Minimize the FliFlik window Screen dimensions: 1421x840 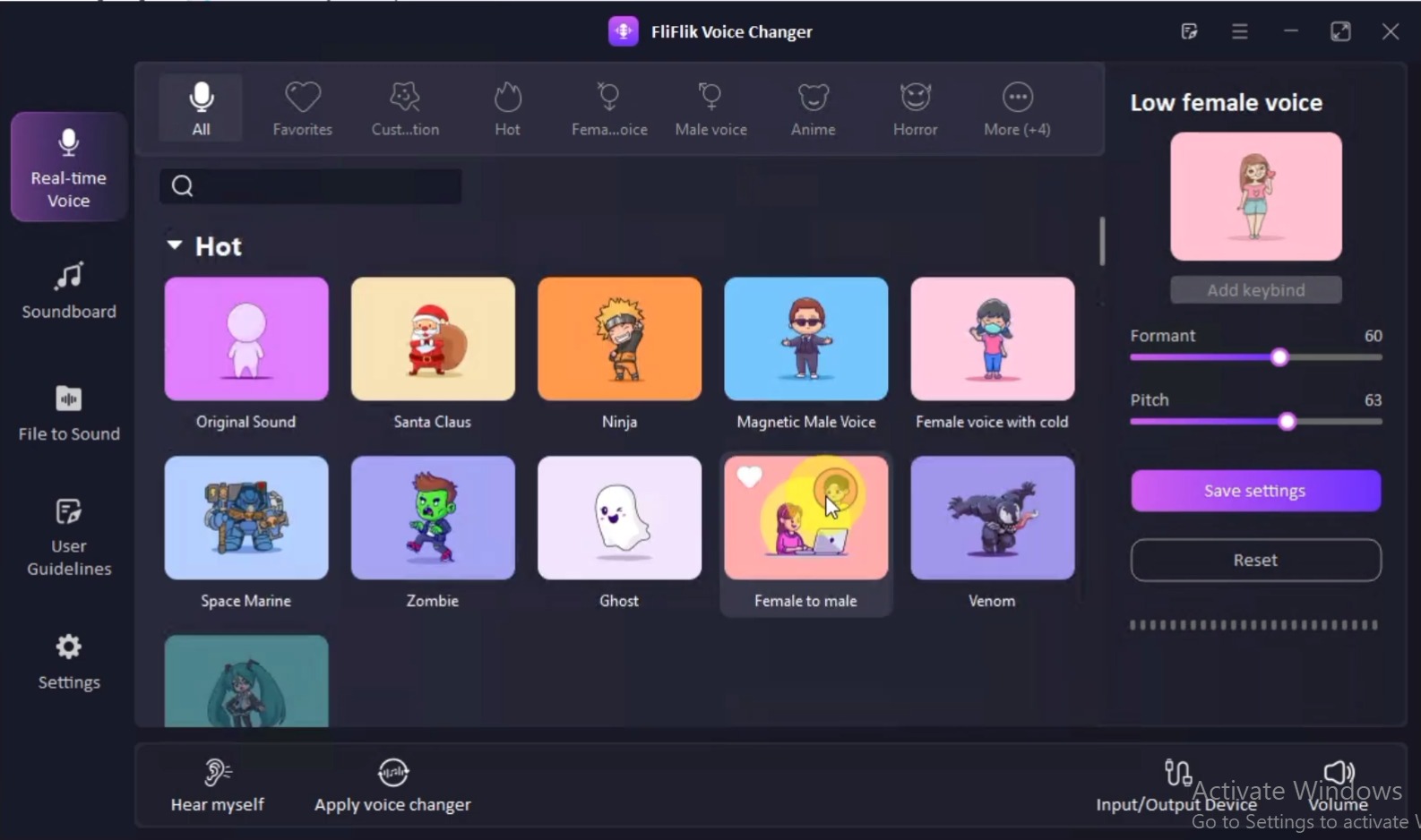[1291, 31]
